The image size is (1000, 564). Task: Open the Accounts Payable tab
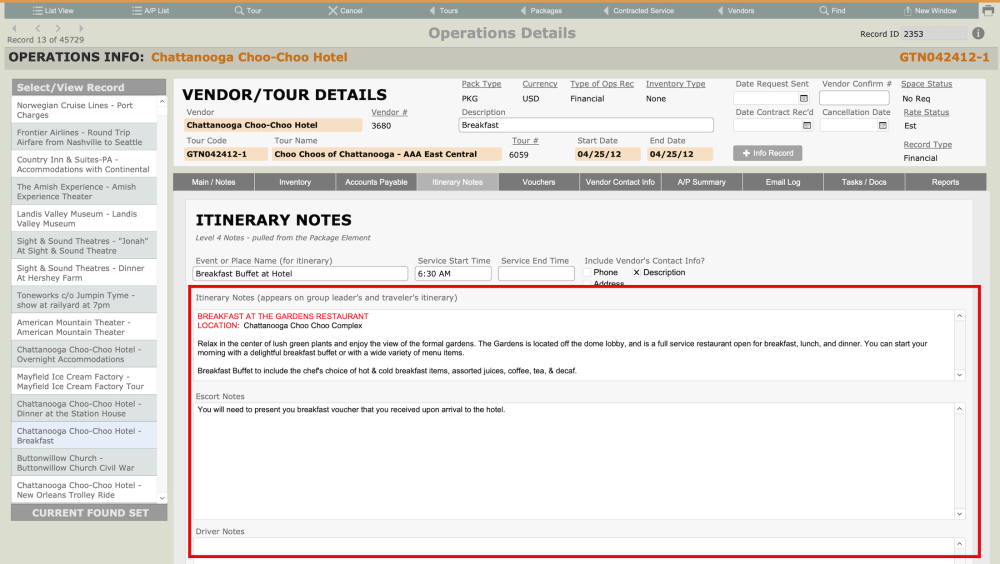pyautogui.click(x=376, y=182)
